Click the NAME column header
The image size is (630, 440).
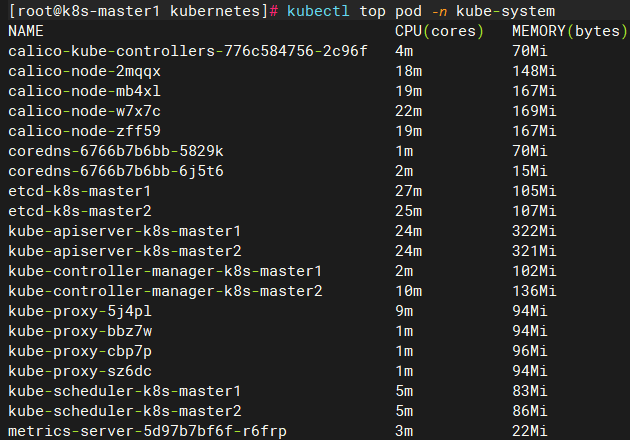(x=26, y=31)
